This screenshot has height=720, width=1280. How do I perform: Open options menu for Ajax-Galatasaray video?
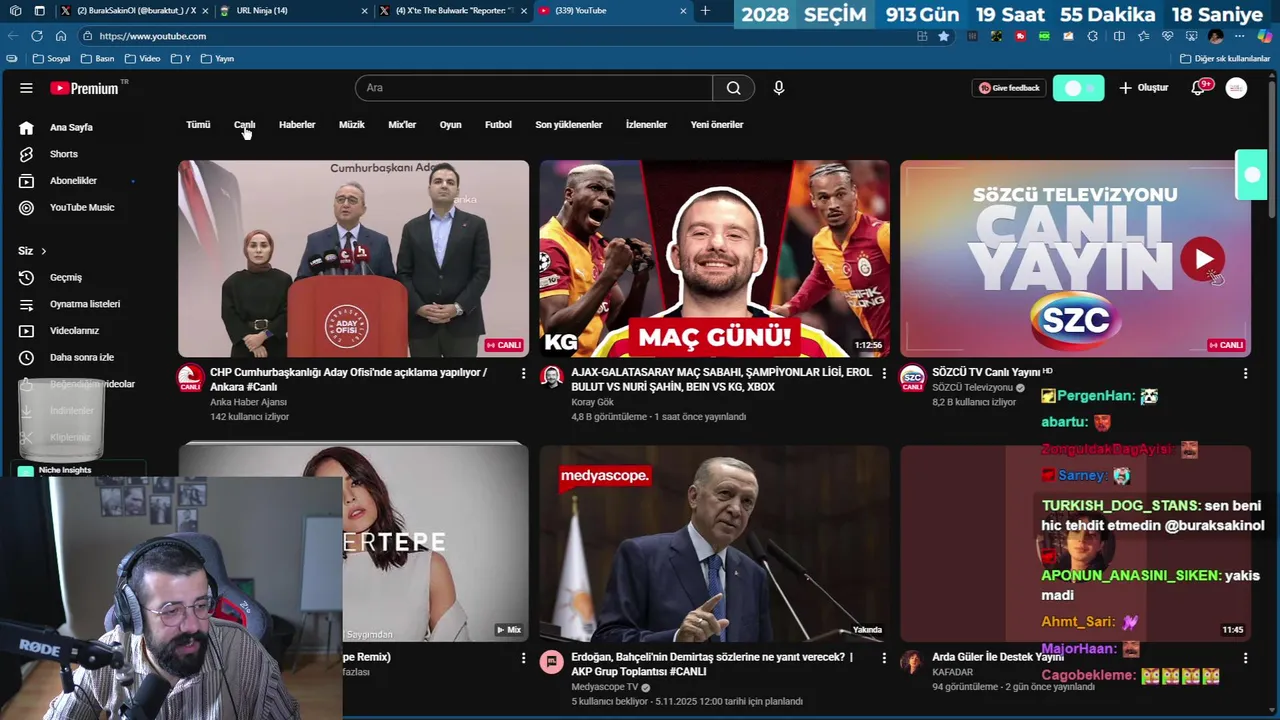[884, 373]
